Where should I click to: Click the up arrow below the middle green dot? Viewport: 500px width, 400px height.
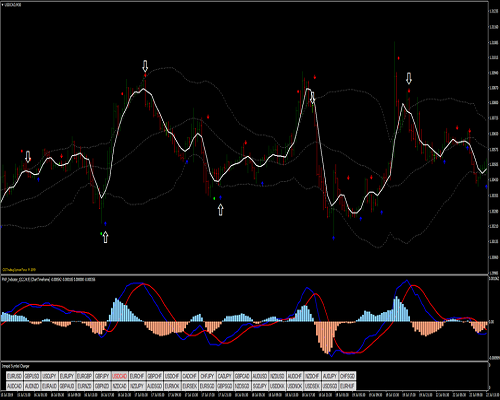[220, 210]
